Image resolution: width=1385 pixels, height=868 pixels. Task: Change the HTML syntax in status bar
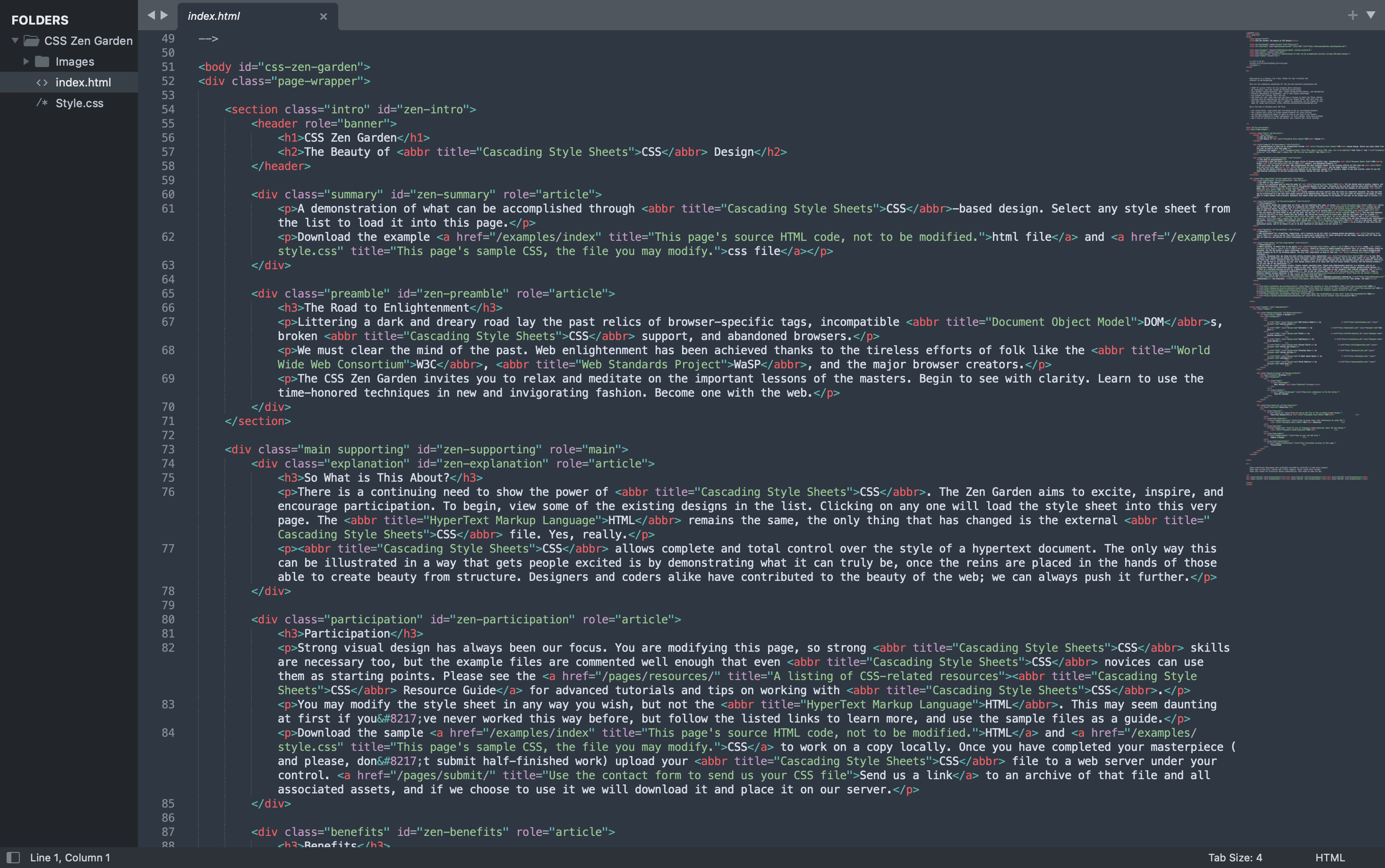1330,857
